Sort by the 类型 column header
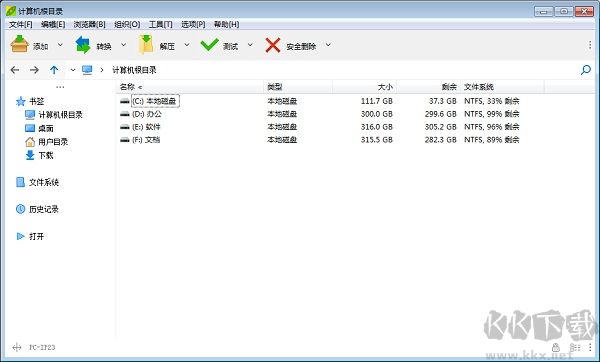The width and height of the screenshot is (600, 362). (298, 87)
